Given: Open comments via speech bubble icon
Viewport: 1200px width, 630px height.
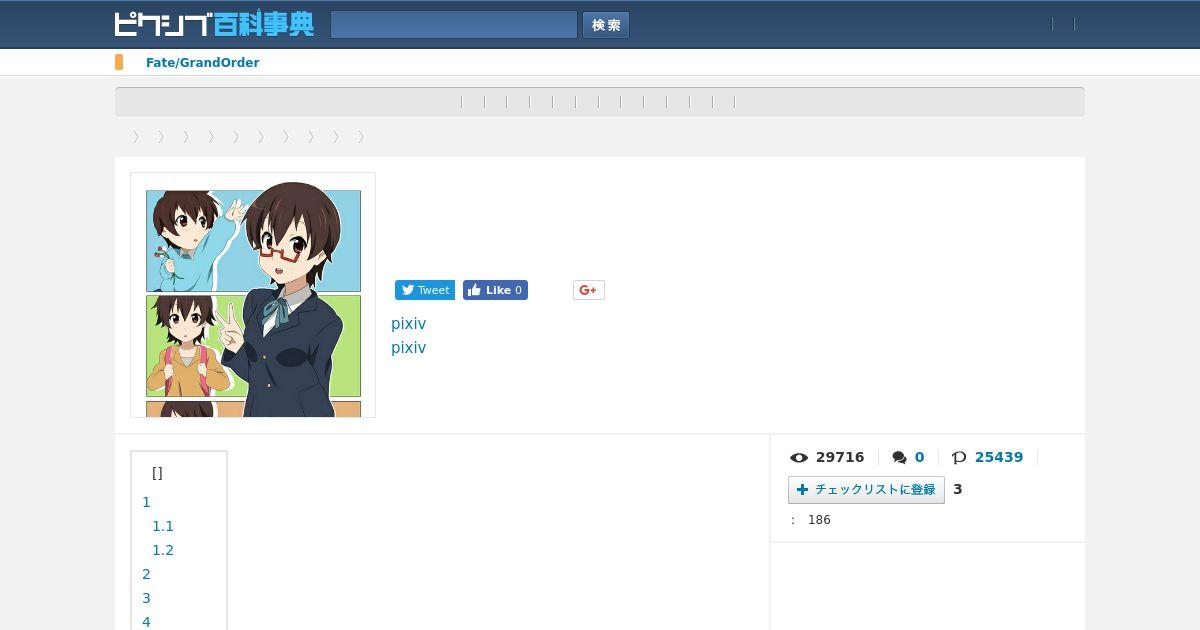Looking at the screenshot, I should click(x=900, y=457).
